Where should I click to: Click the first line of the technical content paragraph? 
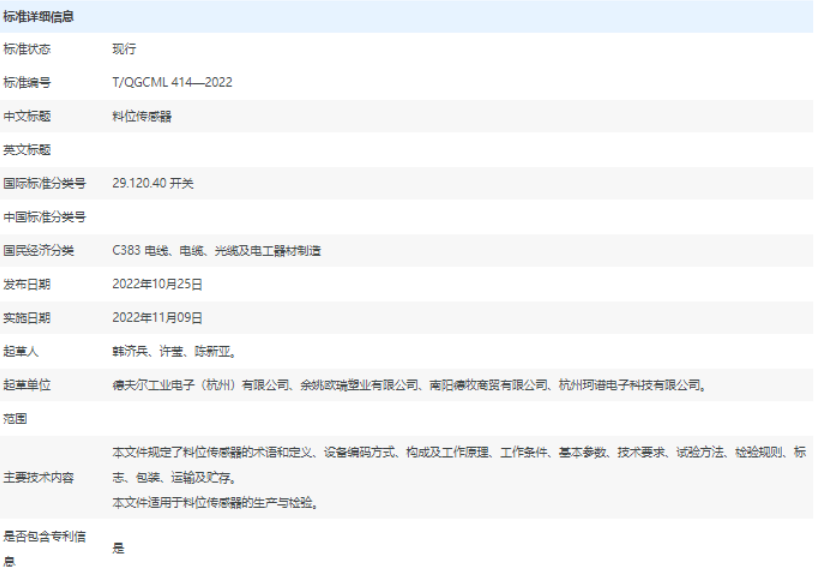click(460, 453)
